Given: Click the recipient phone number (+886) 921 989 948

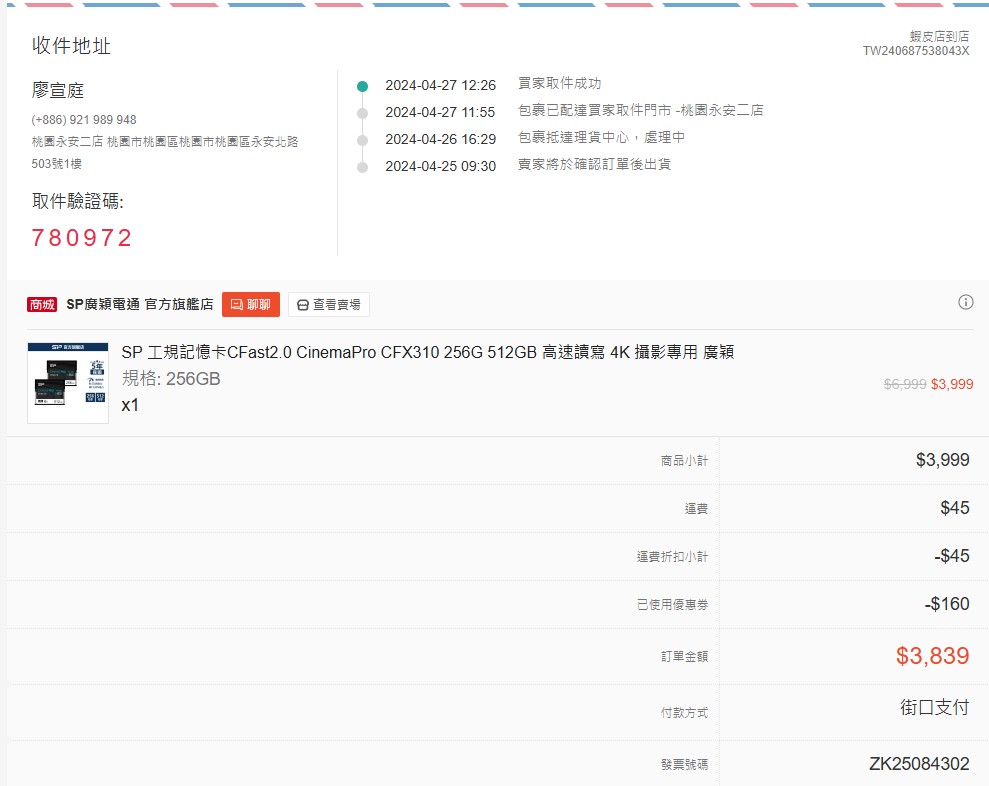Looking at the screenshot, I should click(84, 120).
